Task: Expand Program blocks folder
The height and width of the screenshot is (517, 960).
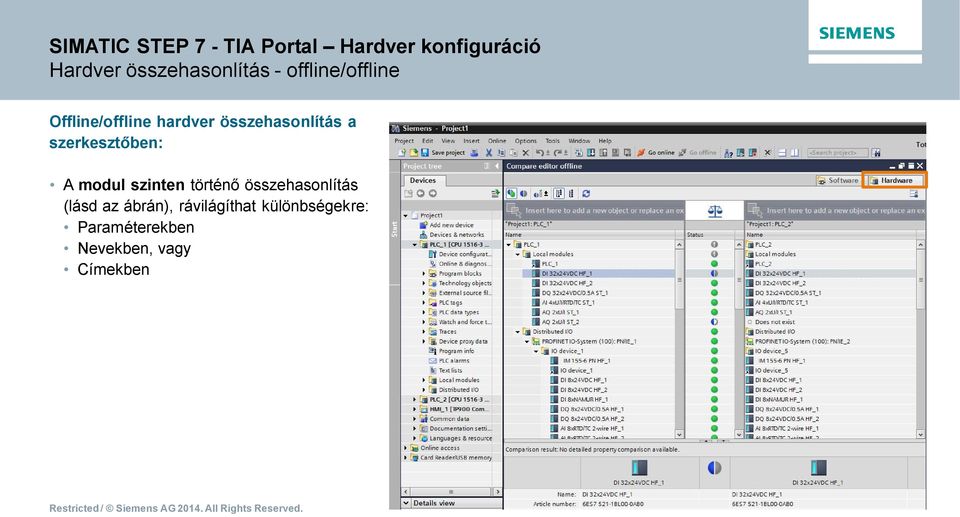Action: pyautogui.click(x=424, y=274)
